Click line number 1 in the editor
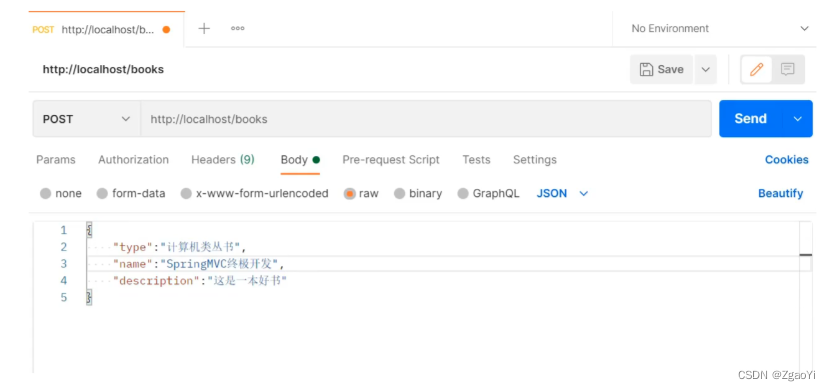 (x=64, y=230)
